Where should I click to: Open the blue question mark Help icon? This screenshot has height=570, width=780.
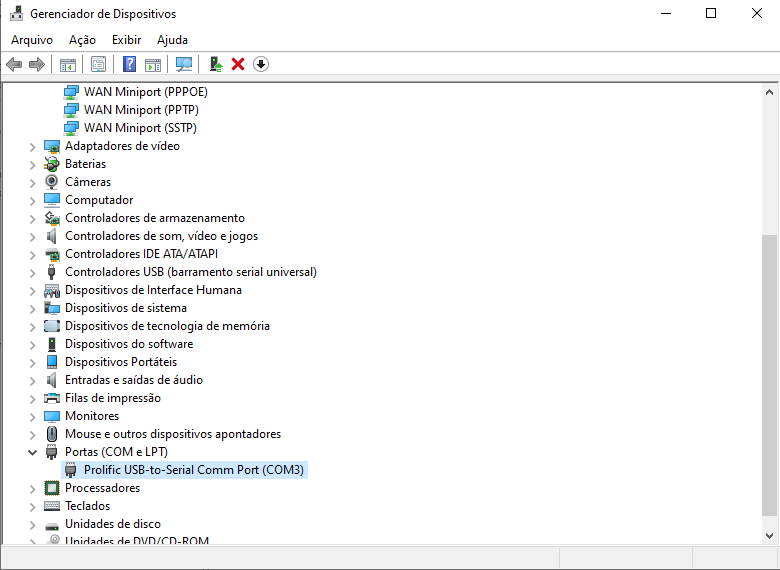pos(129,64)
